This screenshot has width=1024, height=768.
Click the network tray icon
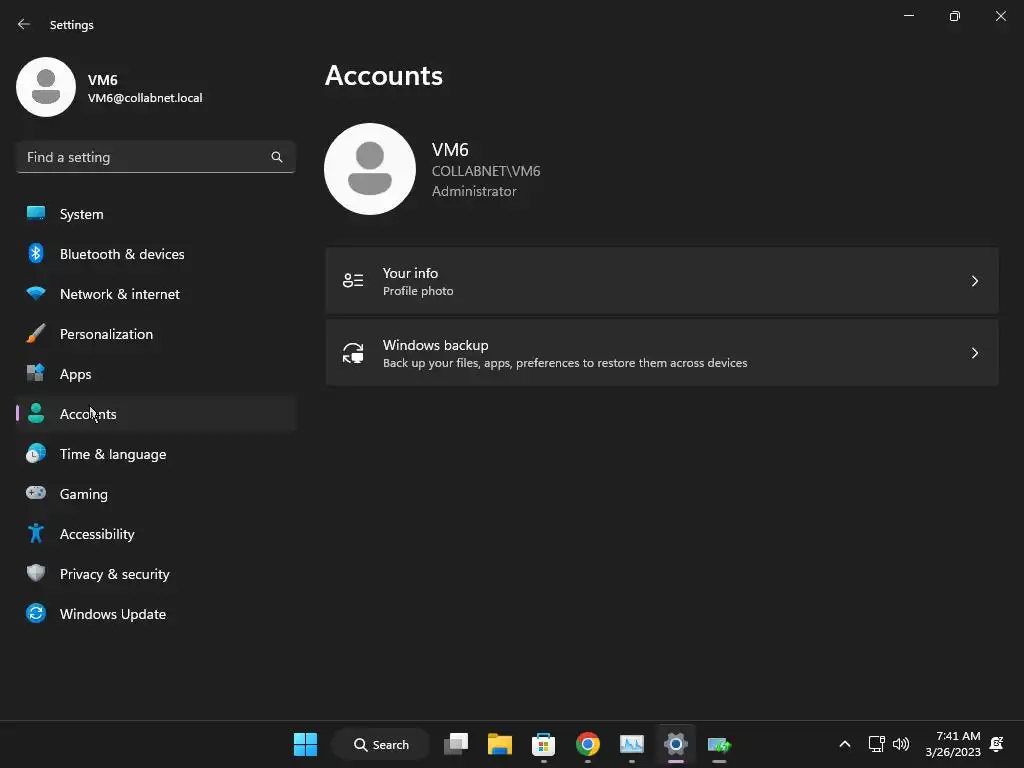(876, 744)
